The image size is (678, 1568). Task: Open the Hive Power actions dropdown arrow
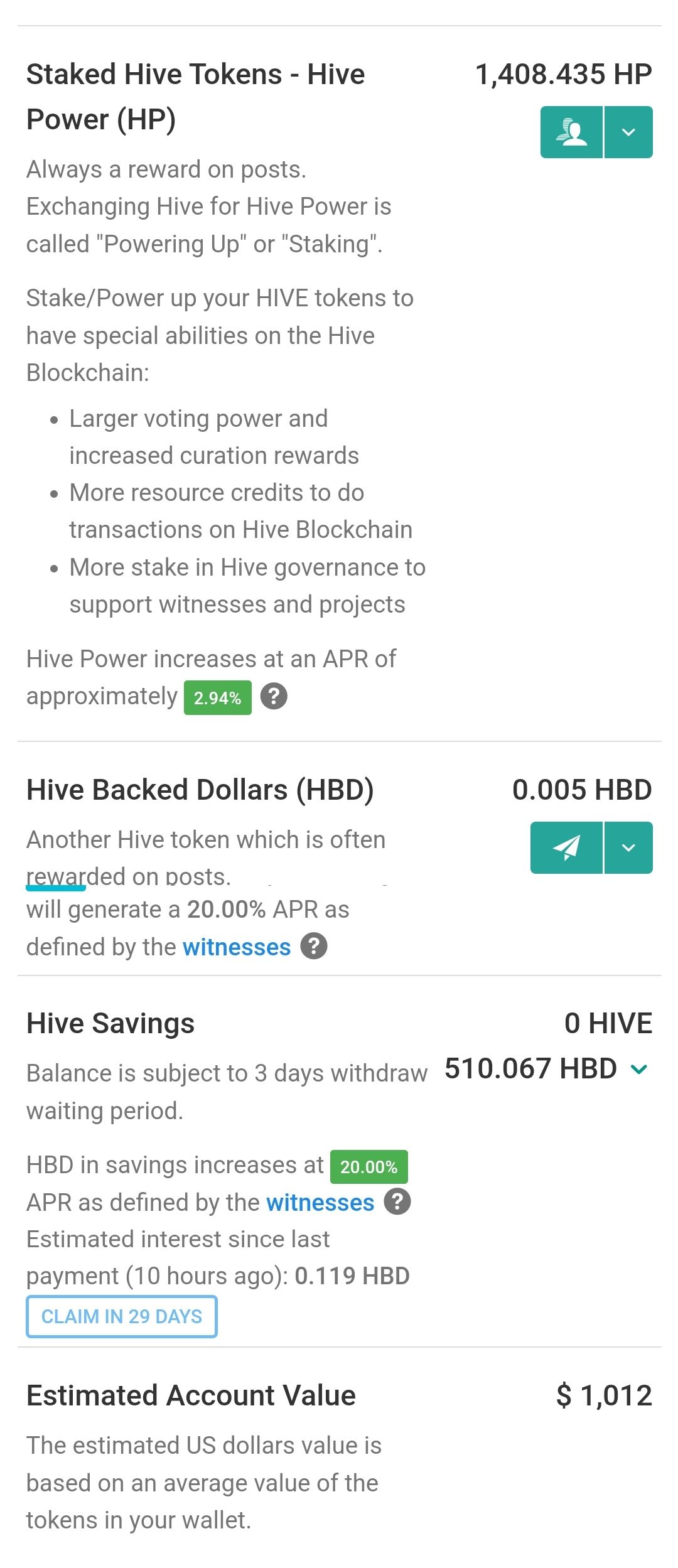click(x=628, y=132)
